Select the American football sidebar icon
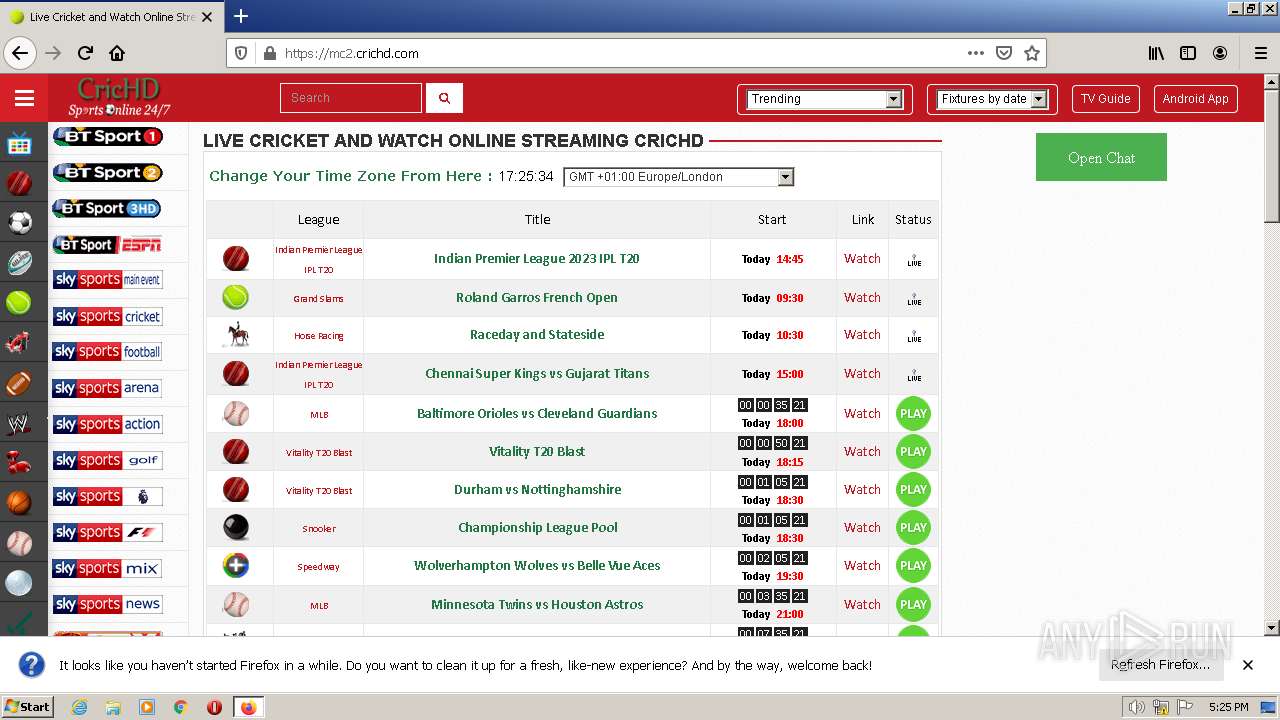1280x720 pixels. tap(19, 383)
